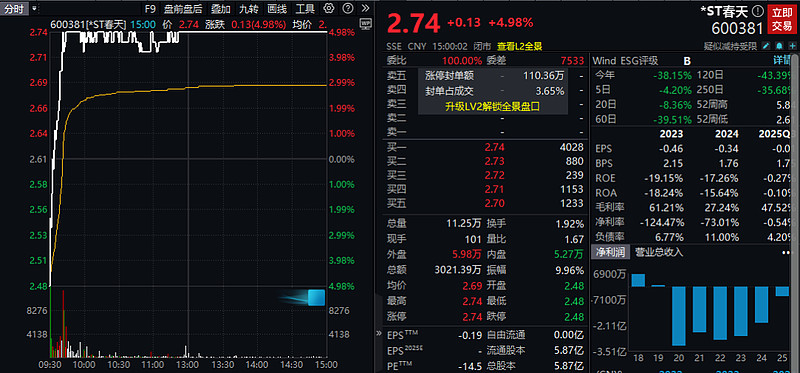Click 买三 price 2.72

[495, 175]
